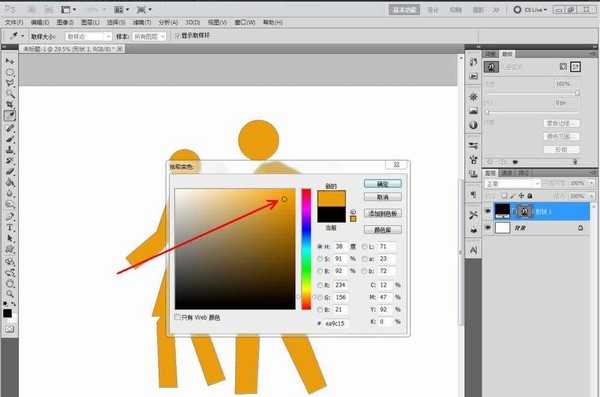Open the File menu in menu bar
Viewport: 600px width, 397px height.
click(14, 23)
